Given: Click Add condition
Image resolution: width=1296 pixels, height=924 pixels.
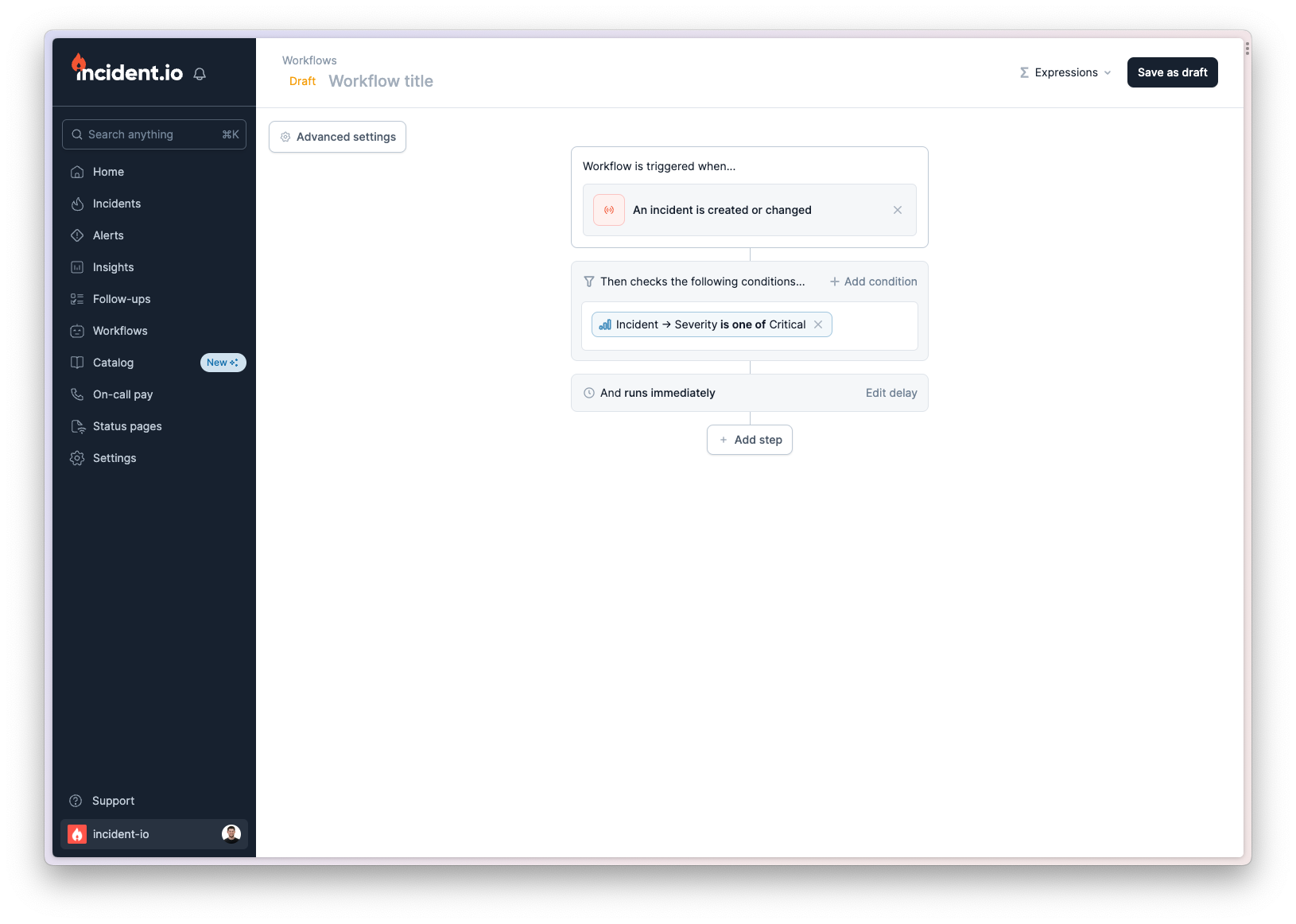Looking at the screenshot, I should 873,281.
